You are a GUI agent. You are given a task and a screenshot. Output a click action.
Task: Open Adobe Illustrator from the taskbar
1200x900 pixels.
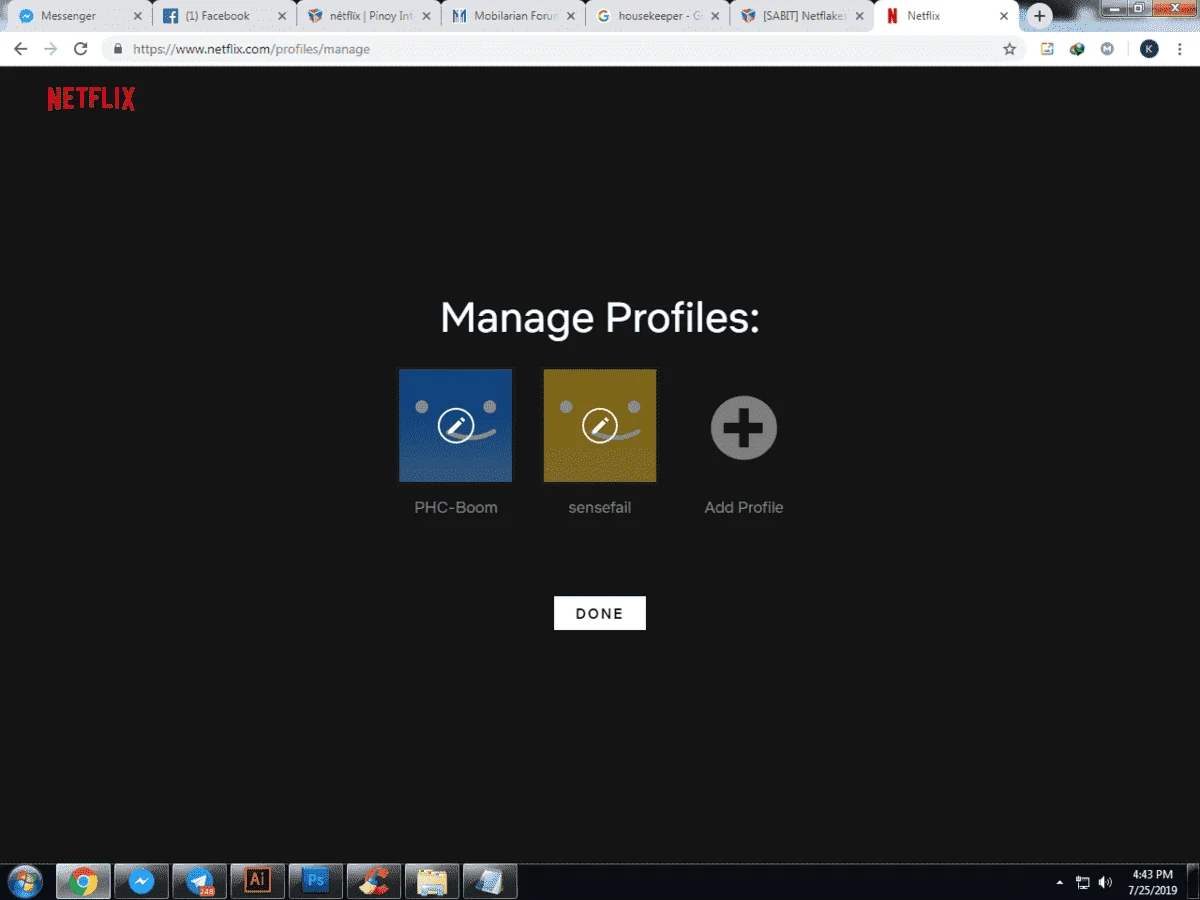click(257, 881)
